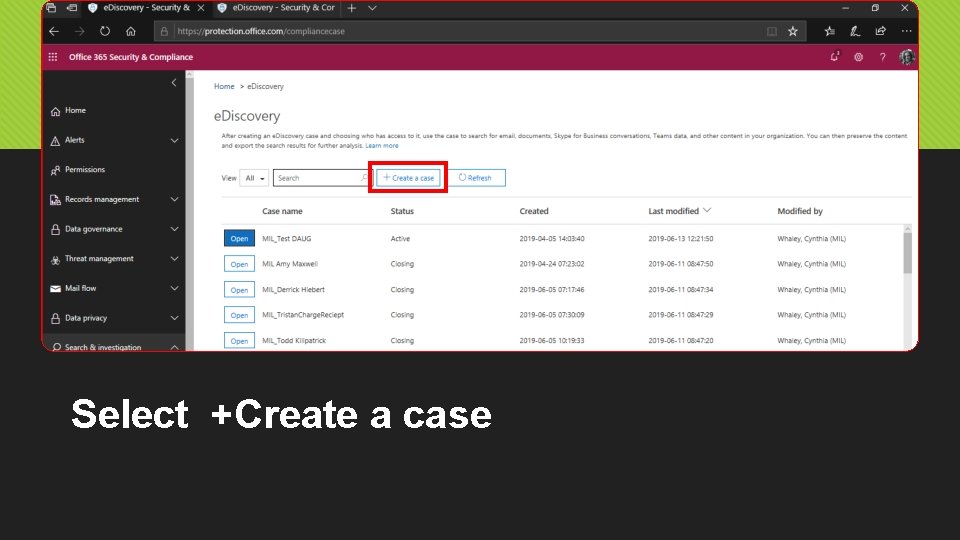This screenshot has width=960, height=540.
Task: Click tabs you've set aside icon
Action: click(51, 8)
